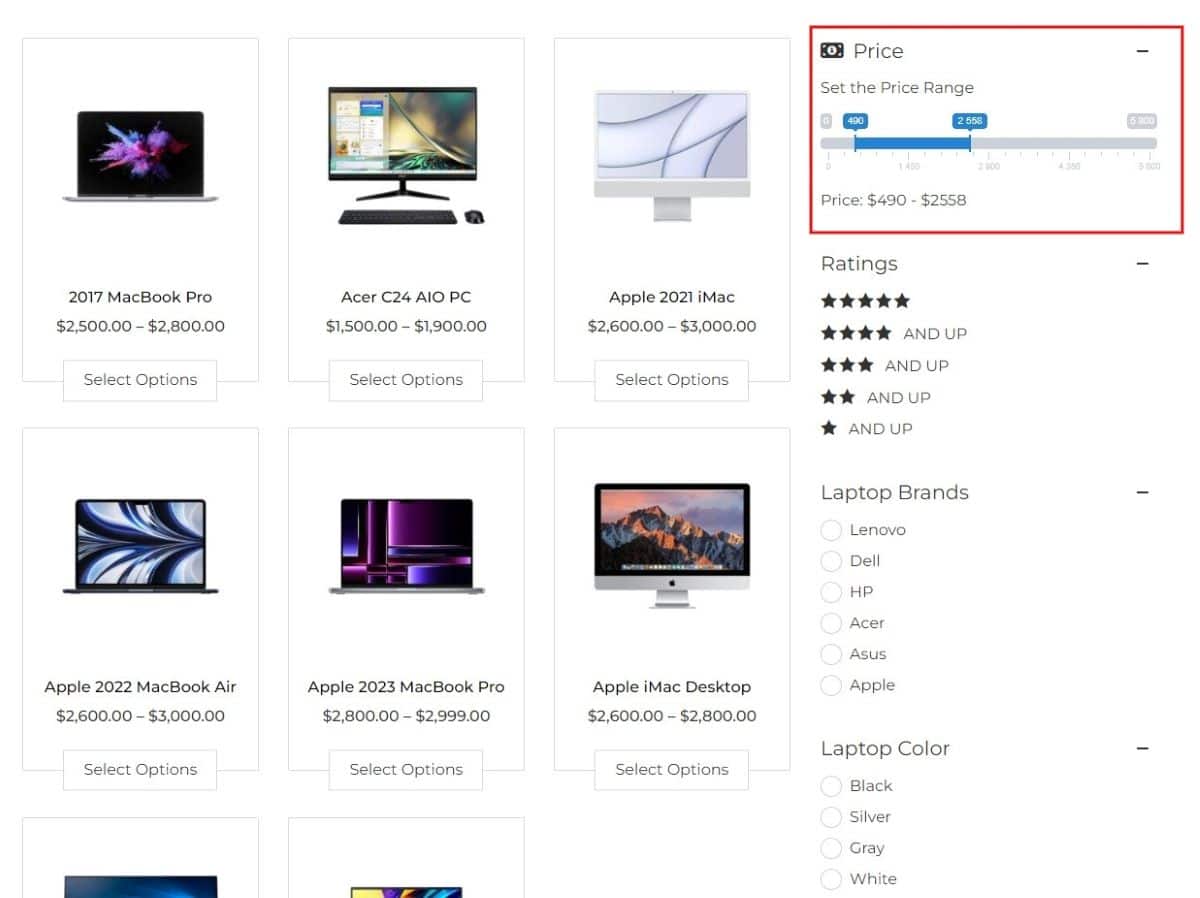
Task: View the Apple 2023 MacBook Pro image
Action: click(x=406, y=546)
